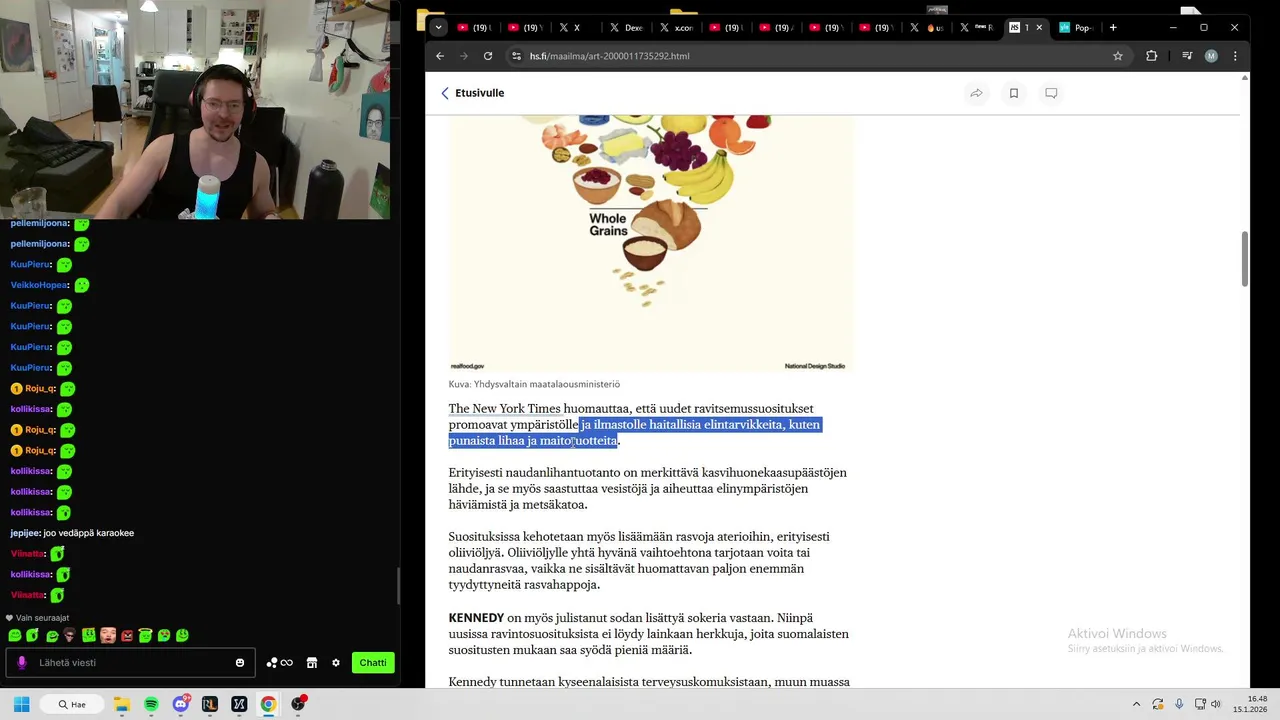Image resolution: width=1280 pixels, height=720 pixels.
Task: Open Windows taskbar search Hae
Action: [x=72, y=704]
